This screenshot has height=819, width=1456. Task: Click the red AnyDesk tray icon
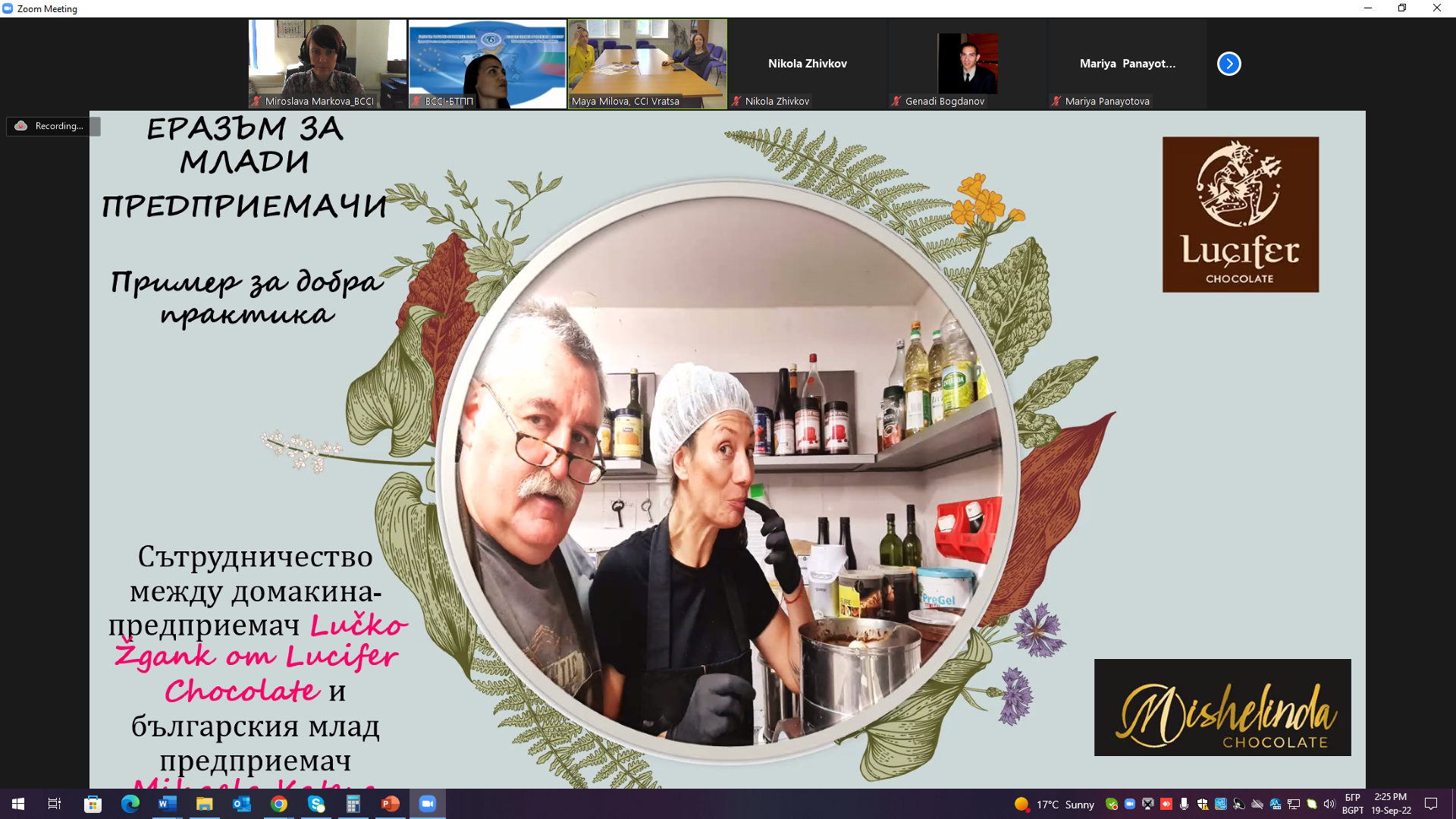[1166, 804]
